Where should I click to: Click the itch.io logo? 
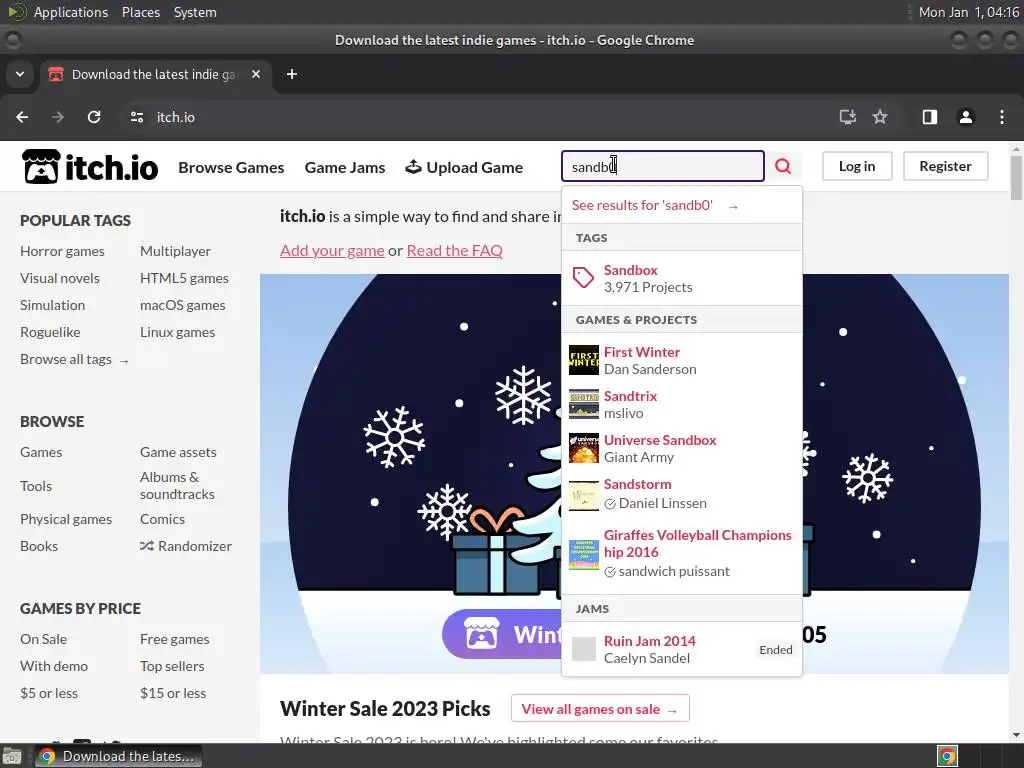tap(89, 167)
